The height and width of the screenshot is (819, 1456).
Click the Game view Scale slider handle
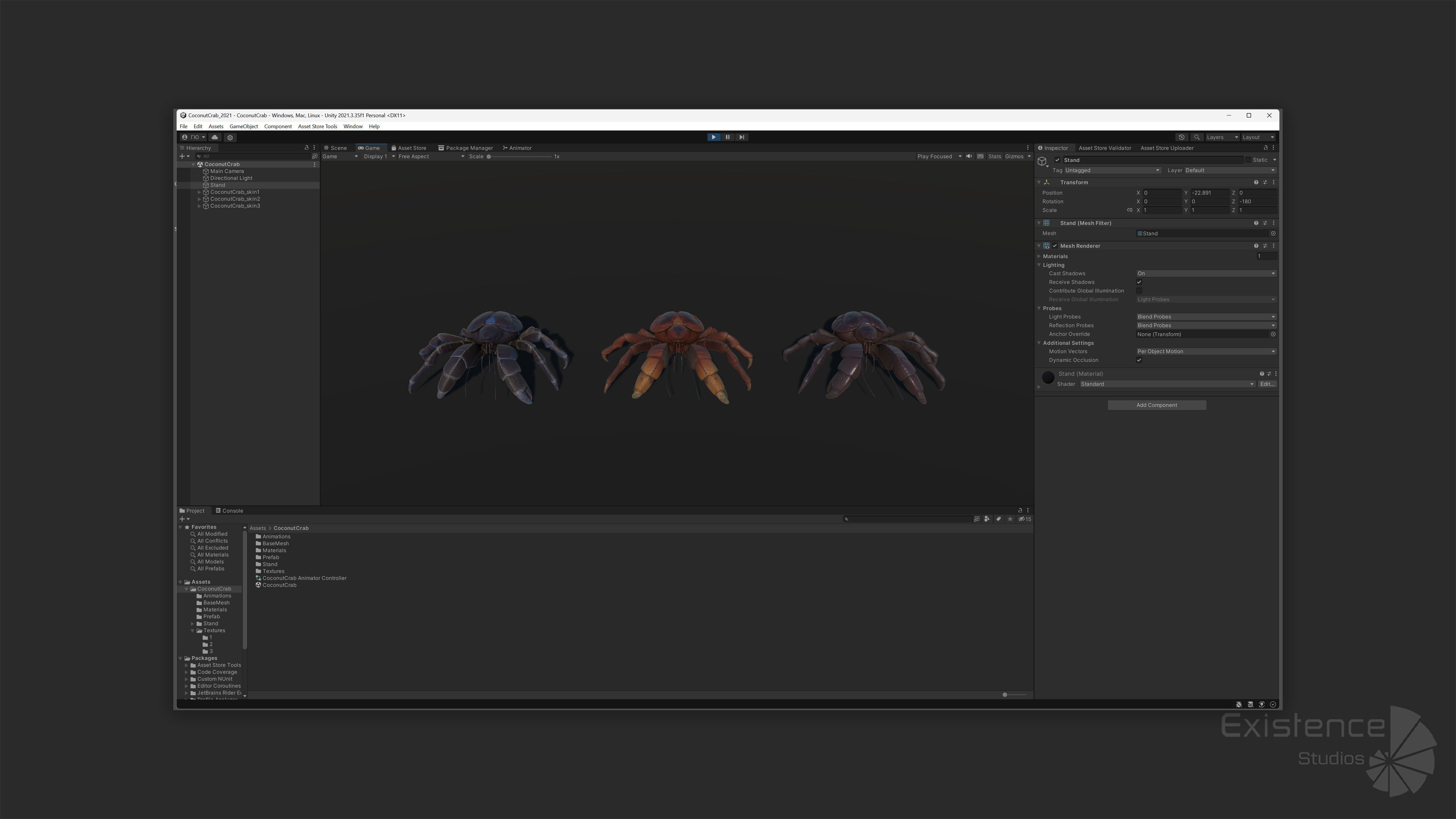pyautogui.click(x=489, y=157)
